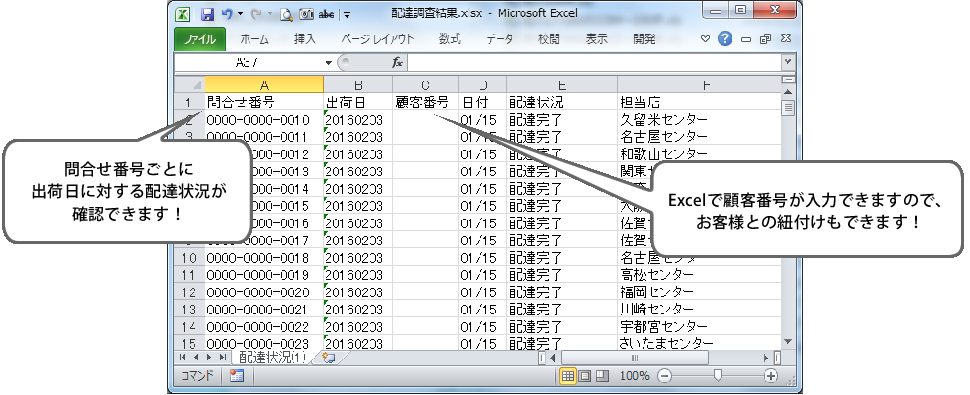The image size is (970, 395).
Task: Click the macro record icon in status bar
Action: click(x=237, y=376)
